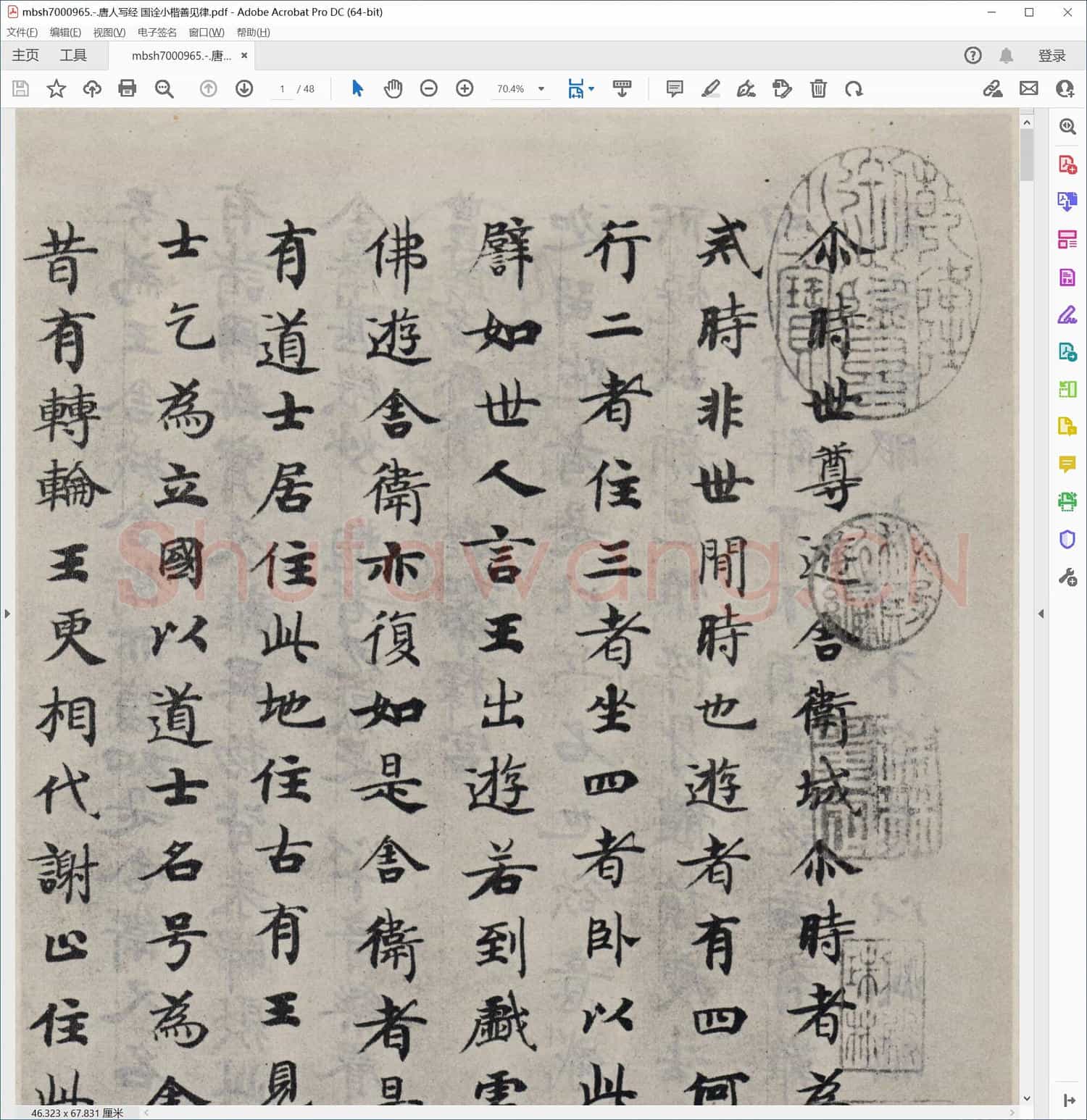Bookmark file with the star icon
Screen dimensions: 1087x1120
click(56, 88)
